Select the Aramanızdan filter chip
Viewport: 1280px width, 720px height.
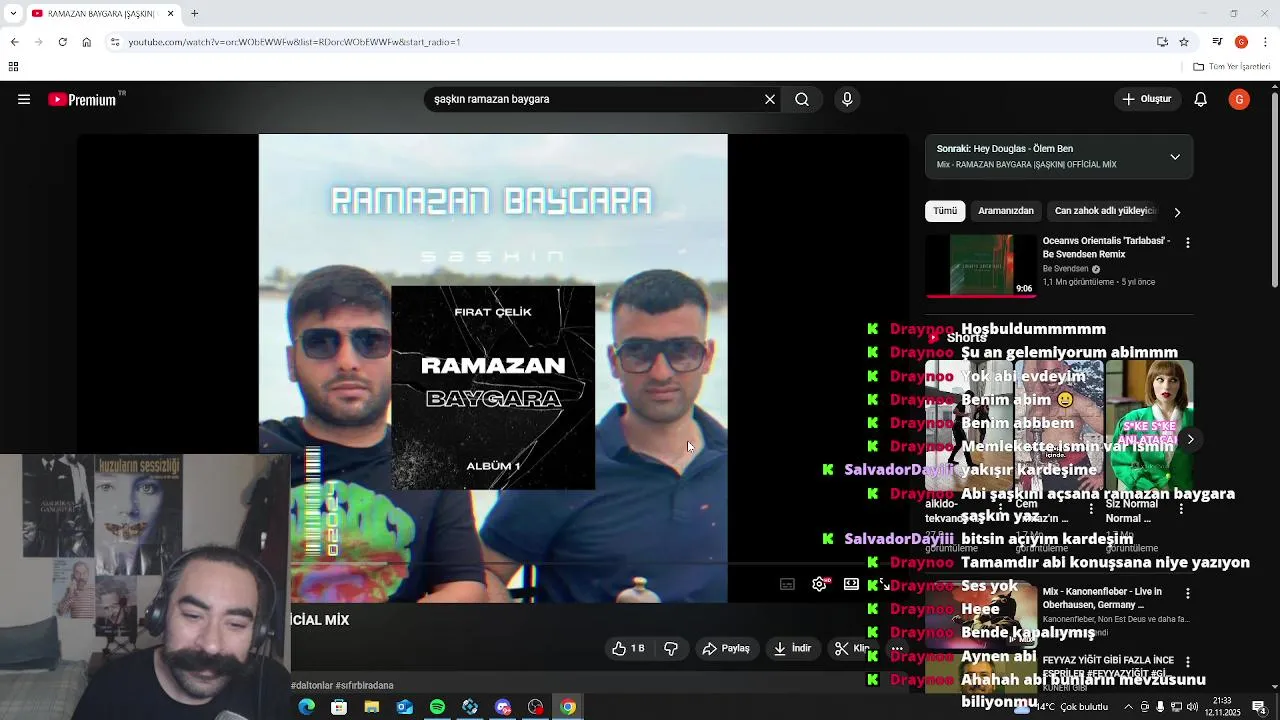[x=1006, y=211]
